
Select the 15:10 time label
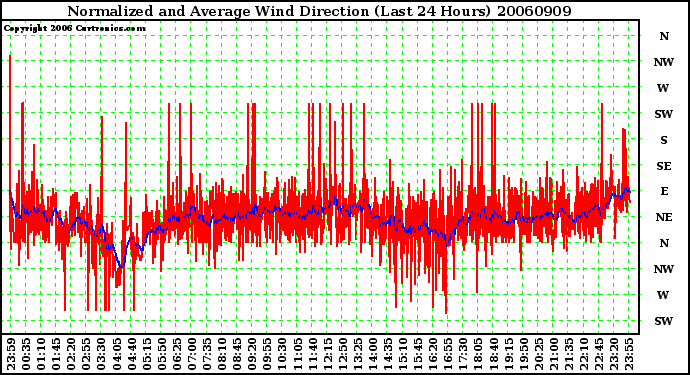click(x=403, y=354)
